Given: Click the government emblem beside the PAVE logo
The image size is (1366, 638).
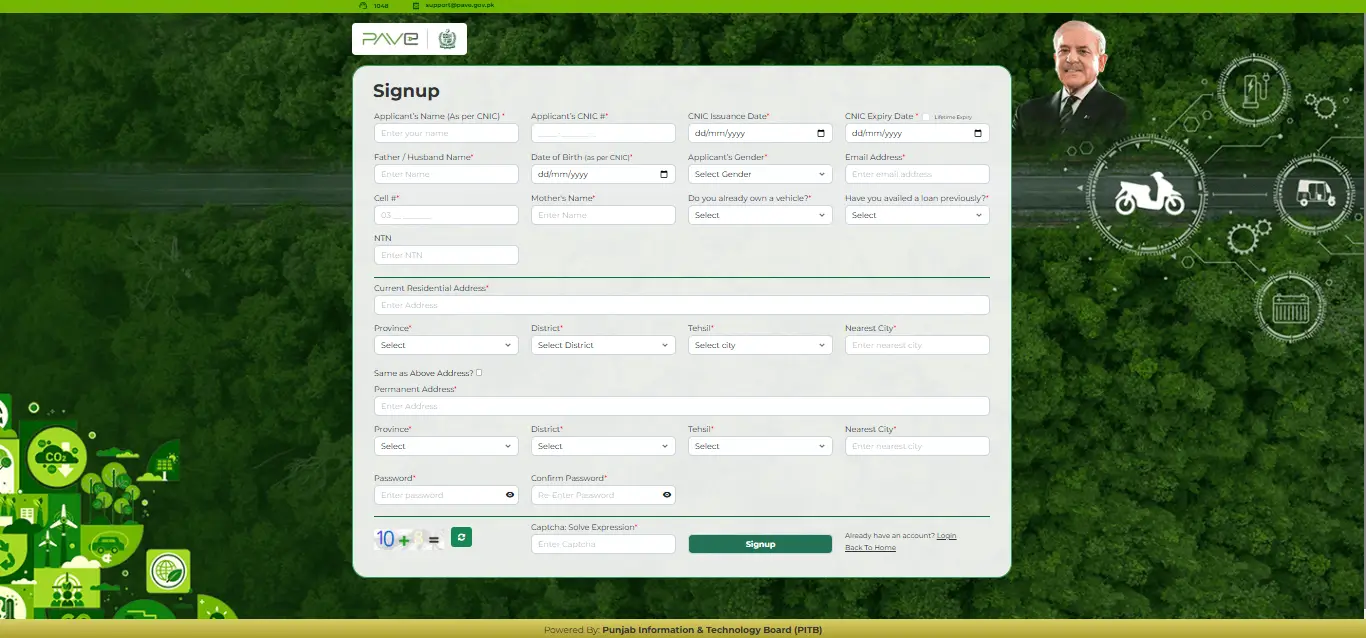Looking at the screenshot, I should click(447, 38).
